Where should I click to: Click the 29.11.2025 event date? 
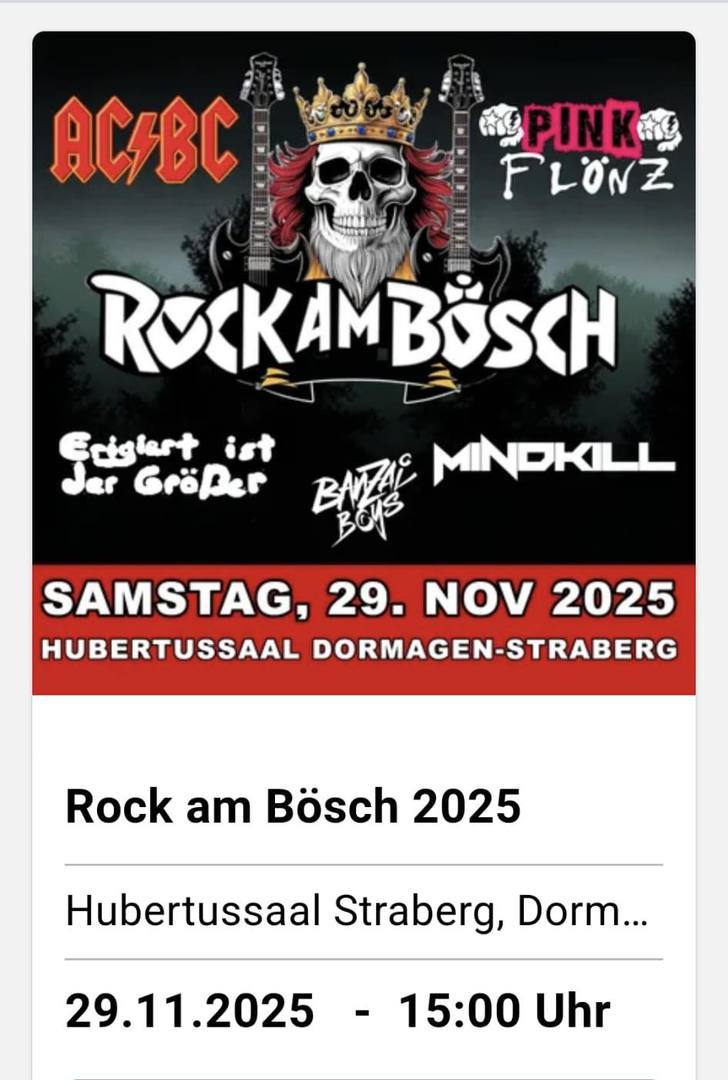point(190,1010)
